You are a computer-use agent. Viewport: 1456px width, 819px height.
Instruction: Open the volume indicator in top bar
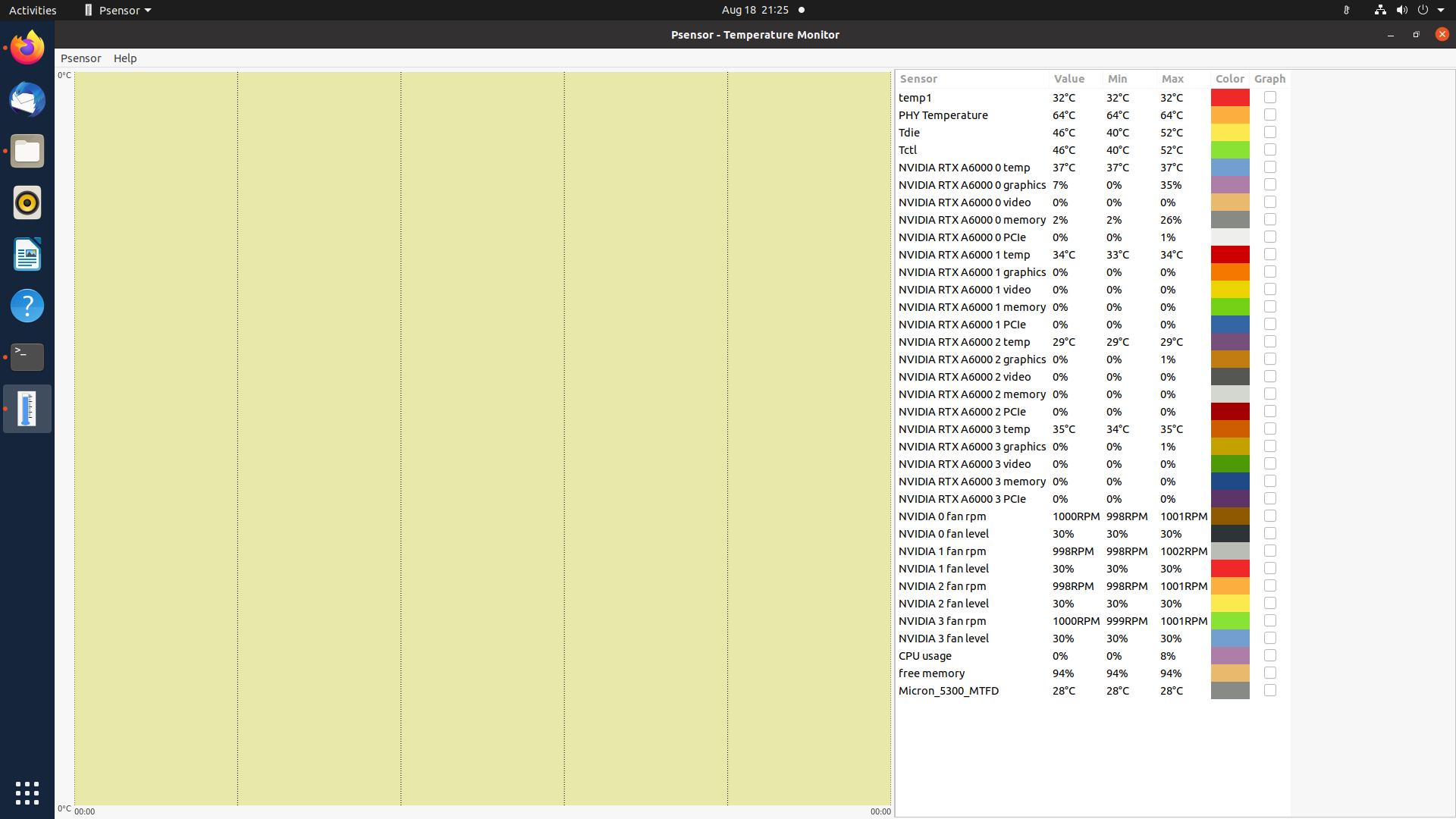(x=1401, y=10)
